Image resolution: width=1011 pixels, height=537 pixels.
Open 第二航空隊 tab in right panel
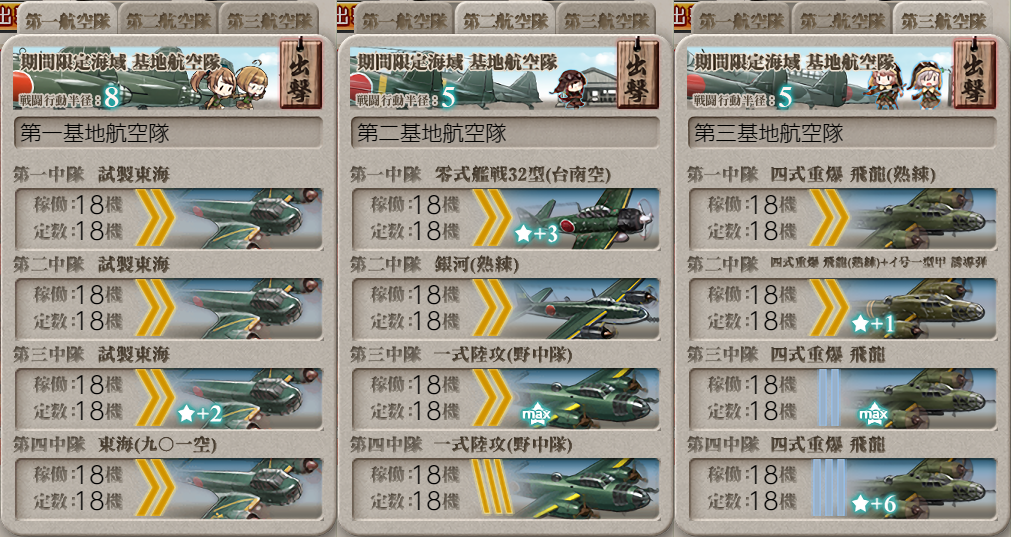click(842, 21)
